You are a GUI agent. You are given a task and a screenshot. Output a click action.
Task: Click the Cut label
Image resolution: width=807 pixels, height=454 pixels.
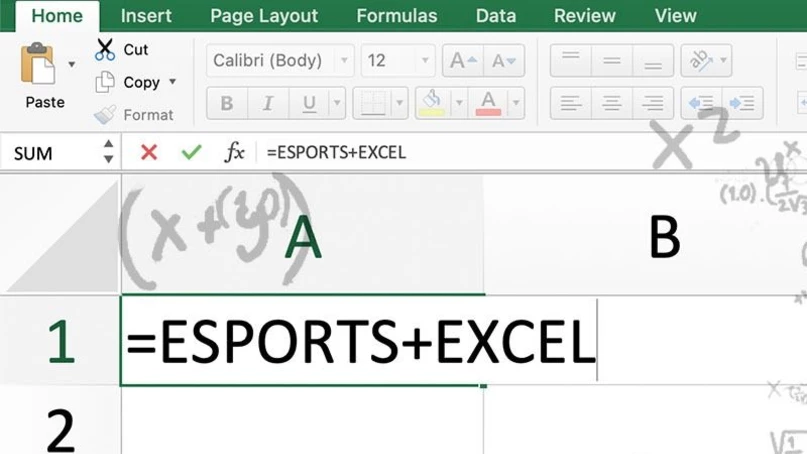136,50
